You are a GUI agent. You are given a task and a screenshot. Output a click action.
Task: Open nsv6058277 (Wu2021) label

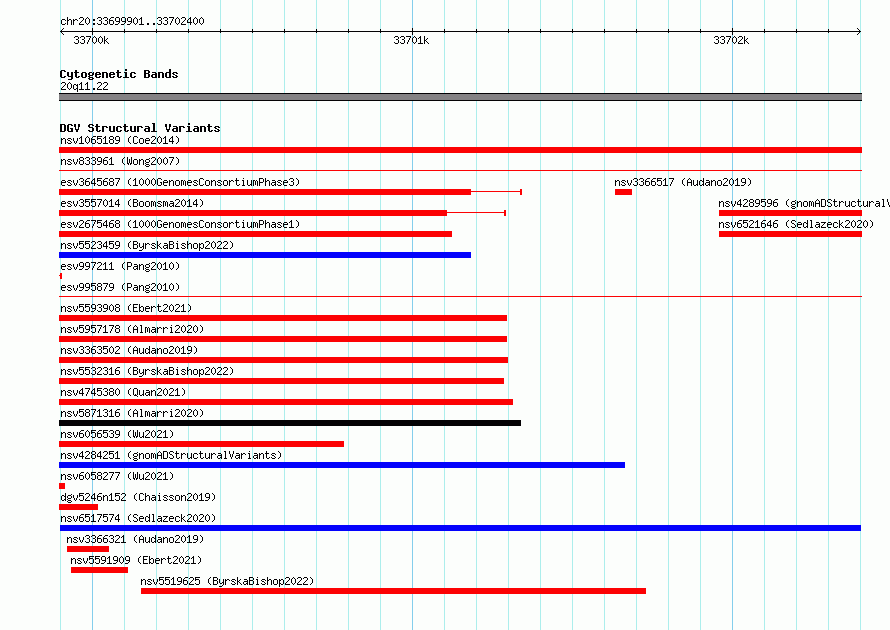tap(117, 476)
